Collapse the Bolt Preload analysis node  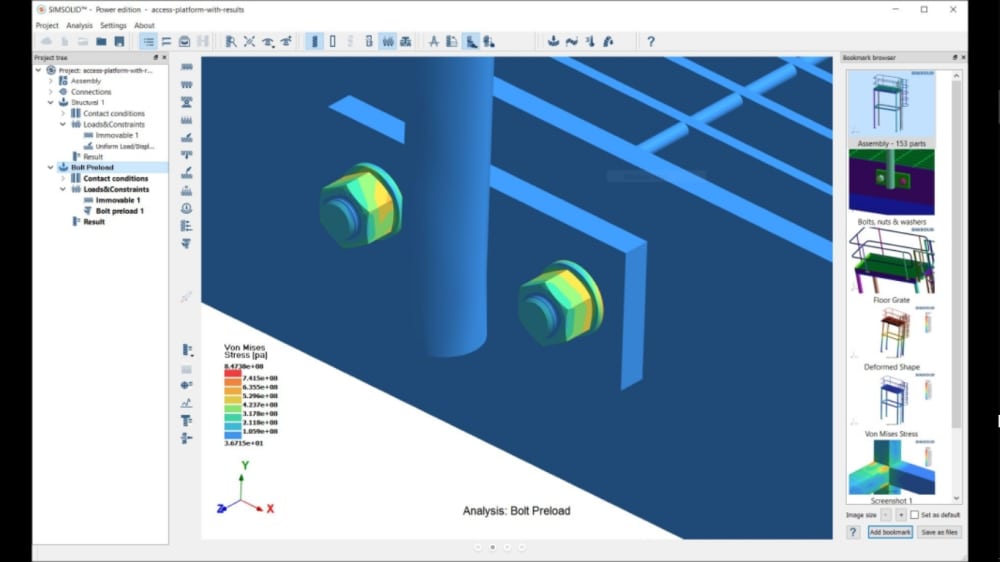click(51, 168)
